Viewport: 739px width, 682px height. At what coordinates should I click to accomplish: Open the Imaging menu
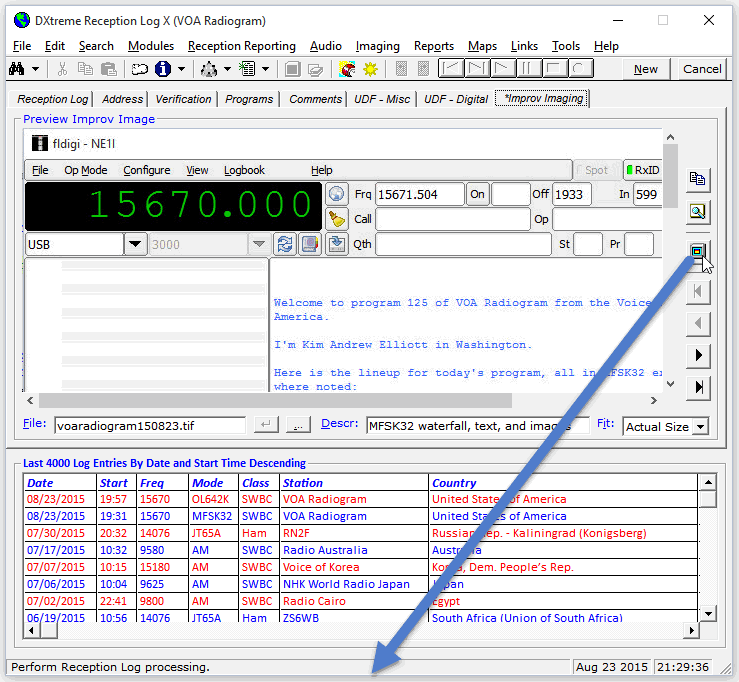pyautogui.click(x=378, y=46)
